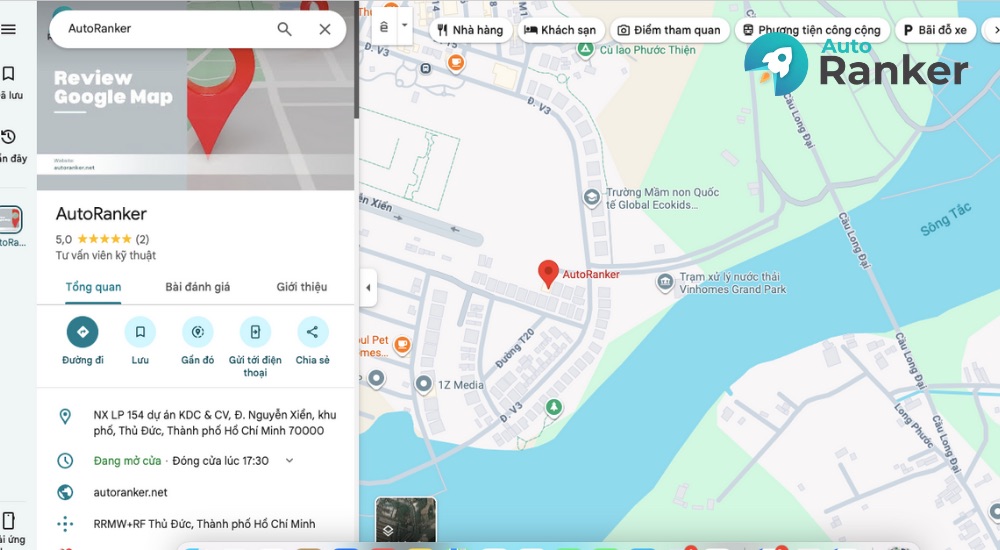
Task: Click the address location pin icon
Action: pyautogui.click(x=65, y=417)
